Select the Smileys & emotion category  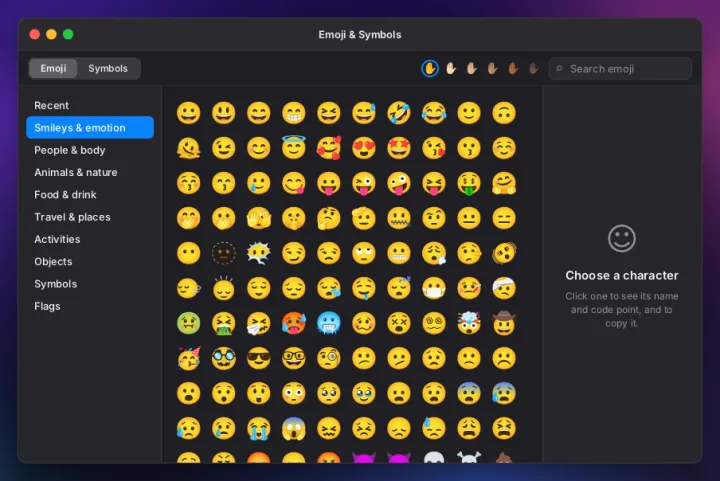click(90, 128)
